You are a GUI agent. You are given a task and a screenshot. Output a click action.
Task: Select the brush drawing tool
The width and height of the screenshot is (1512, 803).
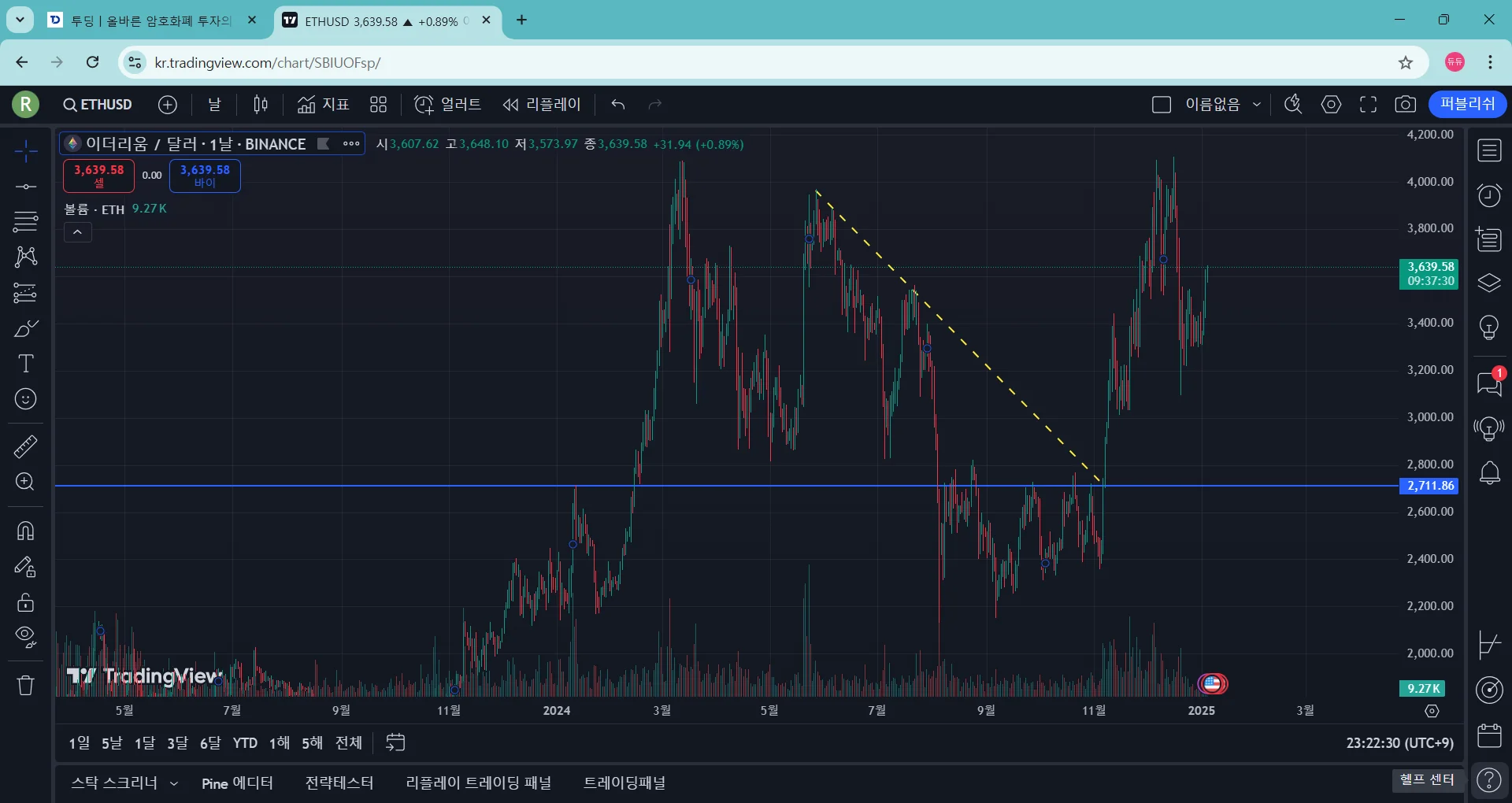[x=25, y=328]
